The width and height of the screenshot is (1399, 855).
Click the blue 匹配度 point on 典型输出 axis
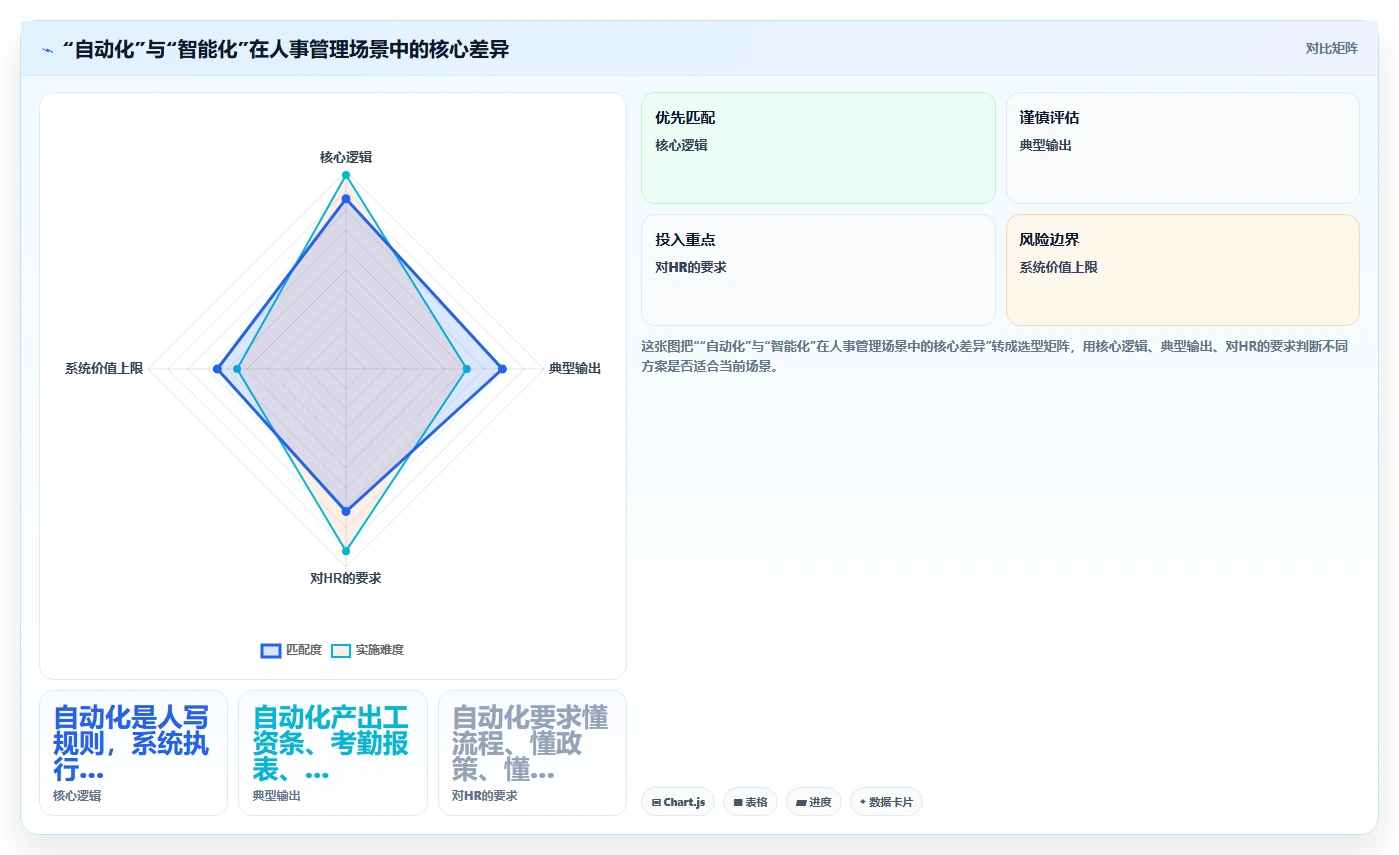(x=502, y=370)
